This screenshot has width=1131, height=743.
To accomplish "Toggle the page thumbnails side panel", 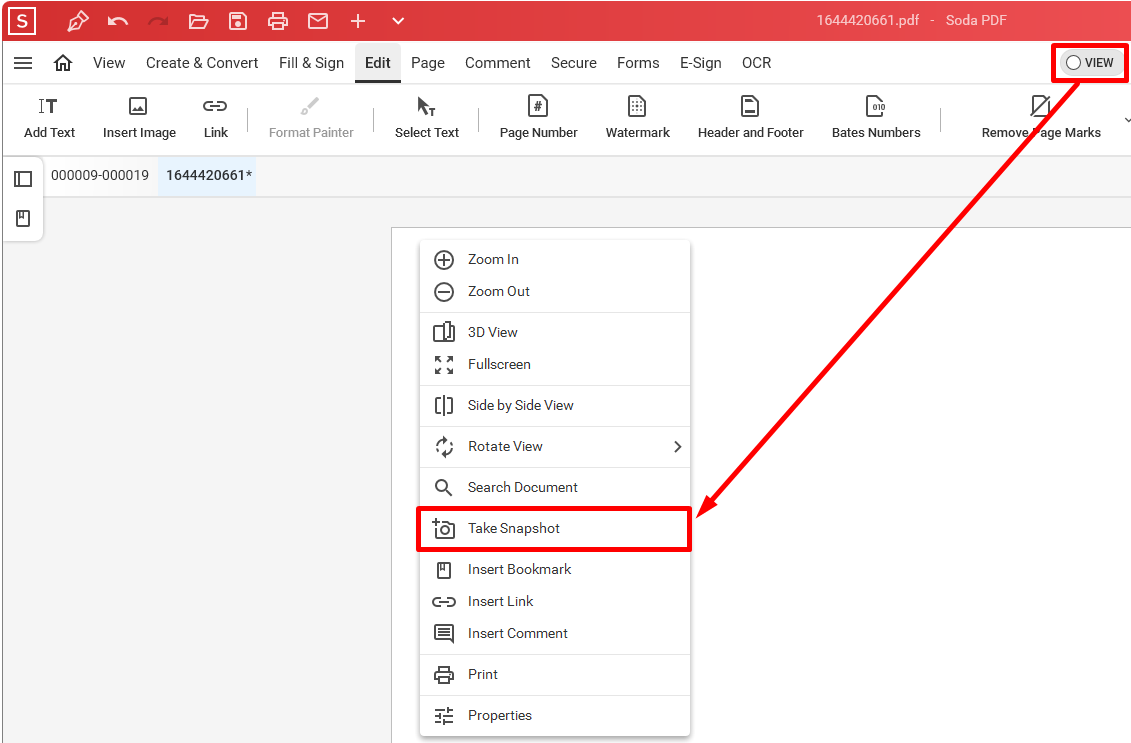I will pos(23,178).
